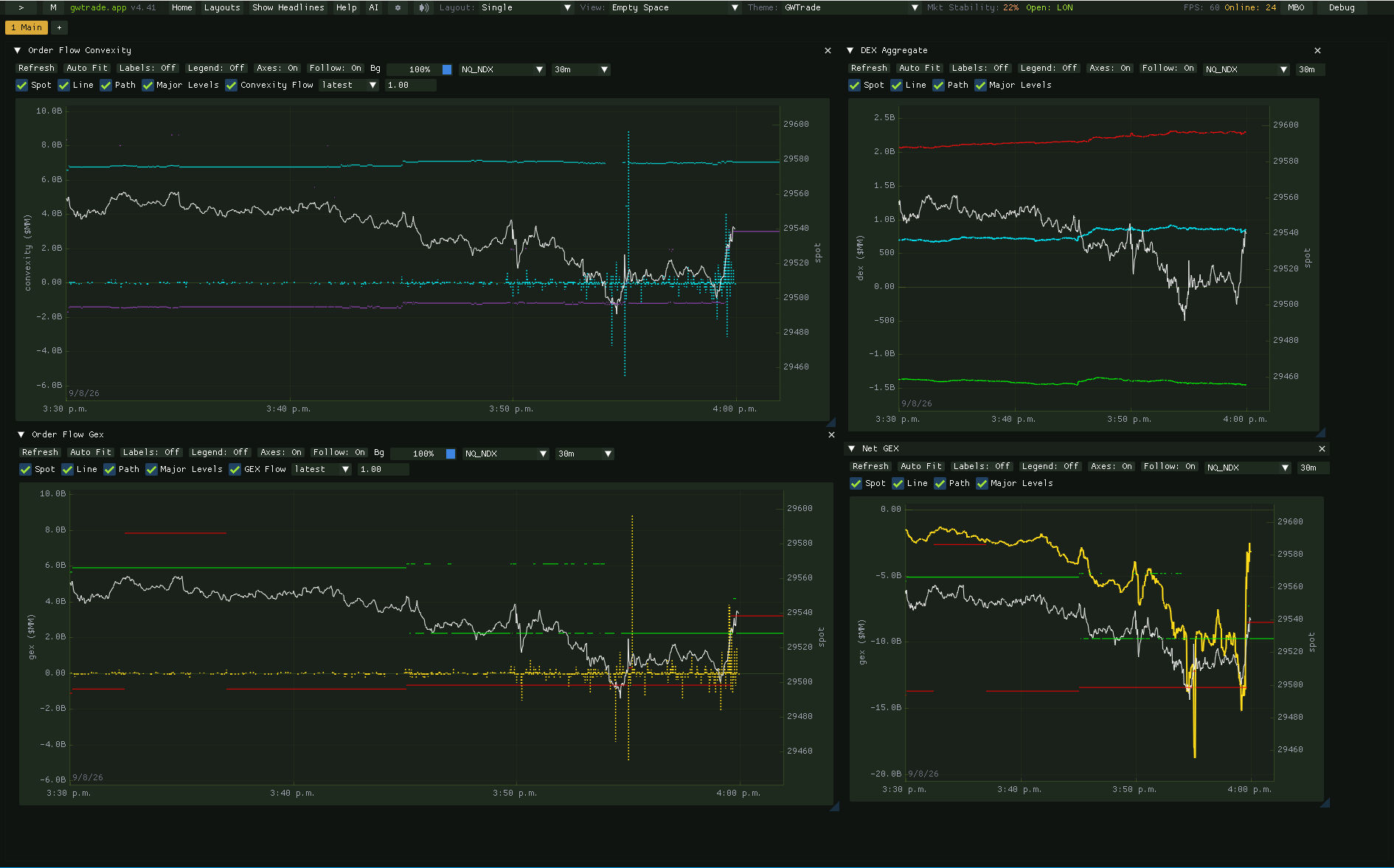Select the '1 Main' tab
This screenshot has width=1394, height=868.
coord(27,27)
